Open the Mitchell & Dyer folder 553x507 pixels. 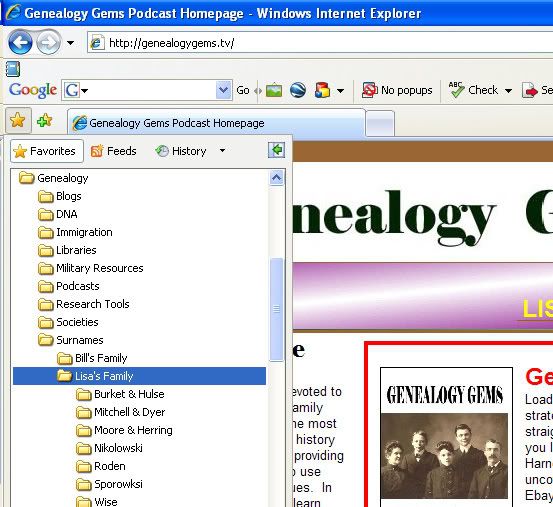click(x=121, y=412)
